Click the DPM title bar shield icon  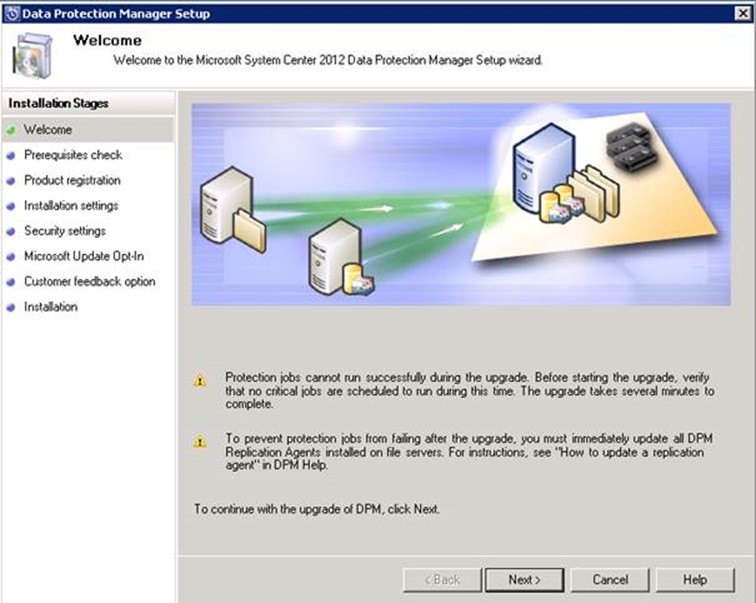tap(12, 13)
